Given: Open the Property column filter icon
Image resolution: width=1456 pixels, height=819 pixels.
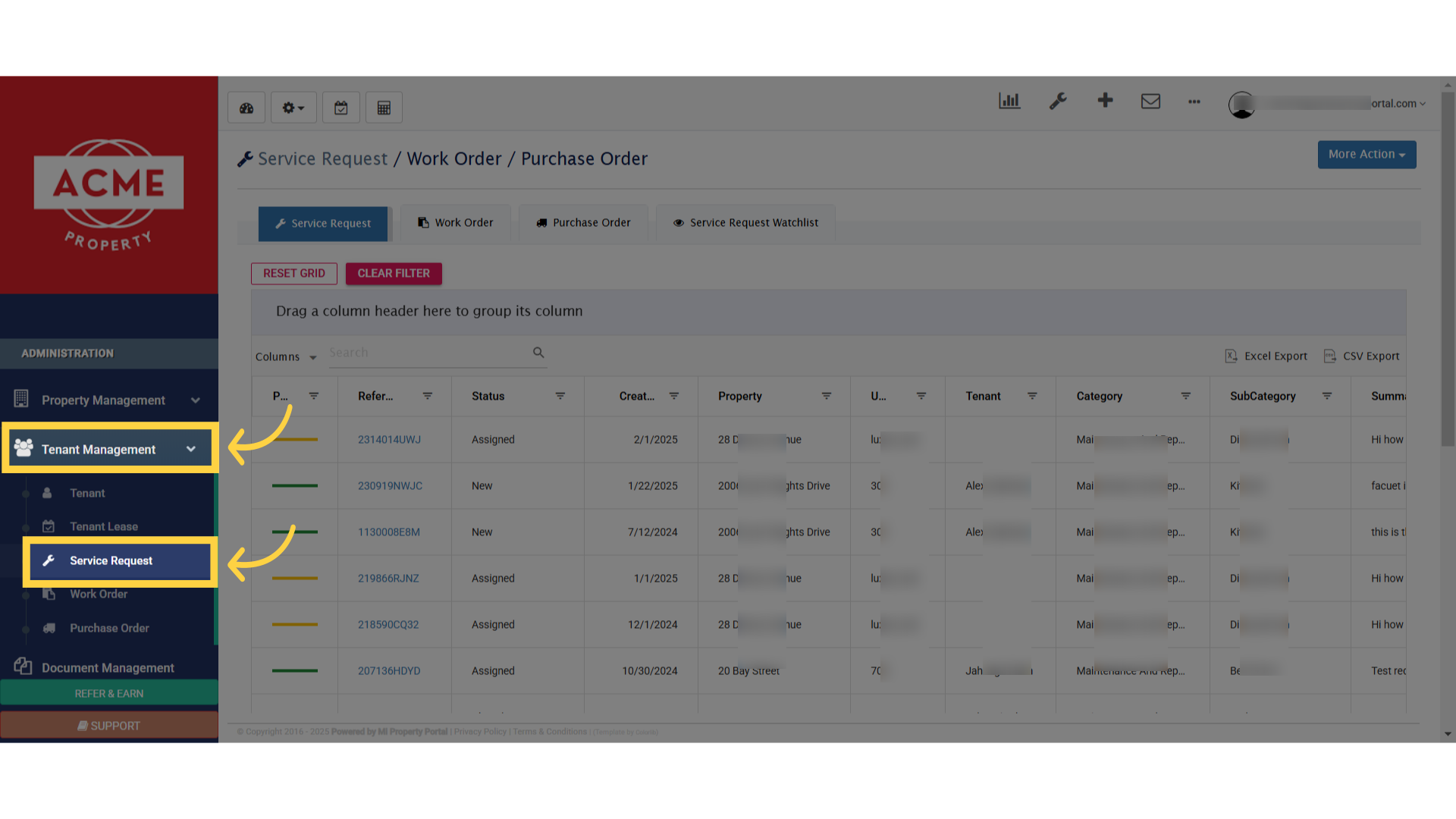Looking at the screenshot, I should click(827, 396).
